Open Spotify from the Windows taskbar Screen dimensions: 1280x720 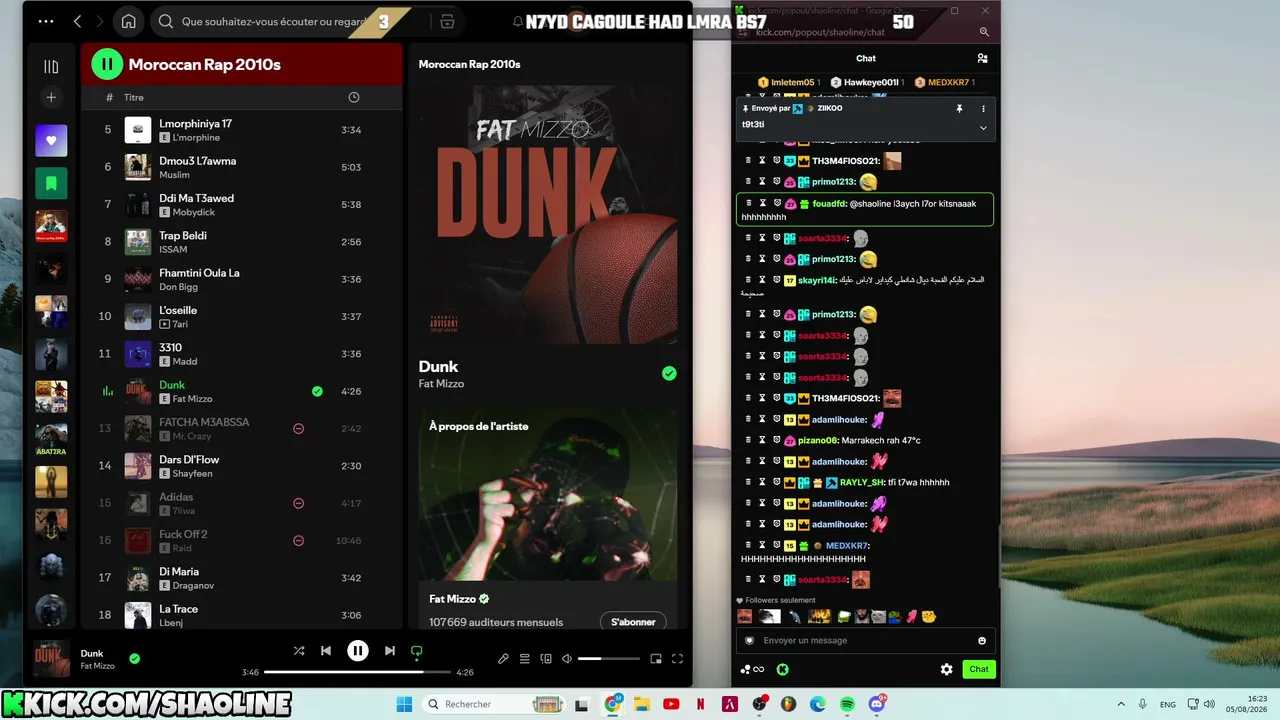click(x=847, y=704)
